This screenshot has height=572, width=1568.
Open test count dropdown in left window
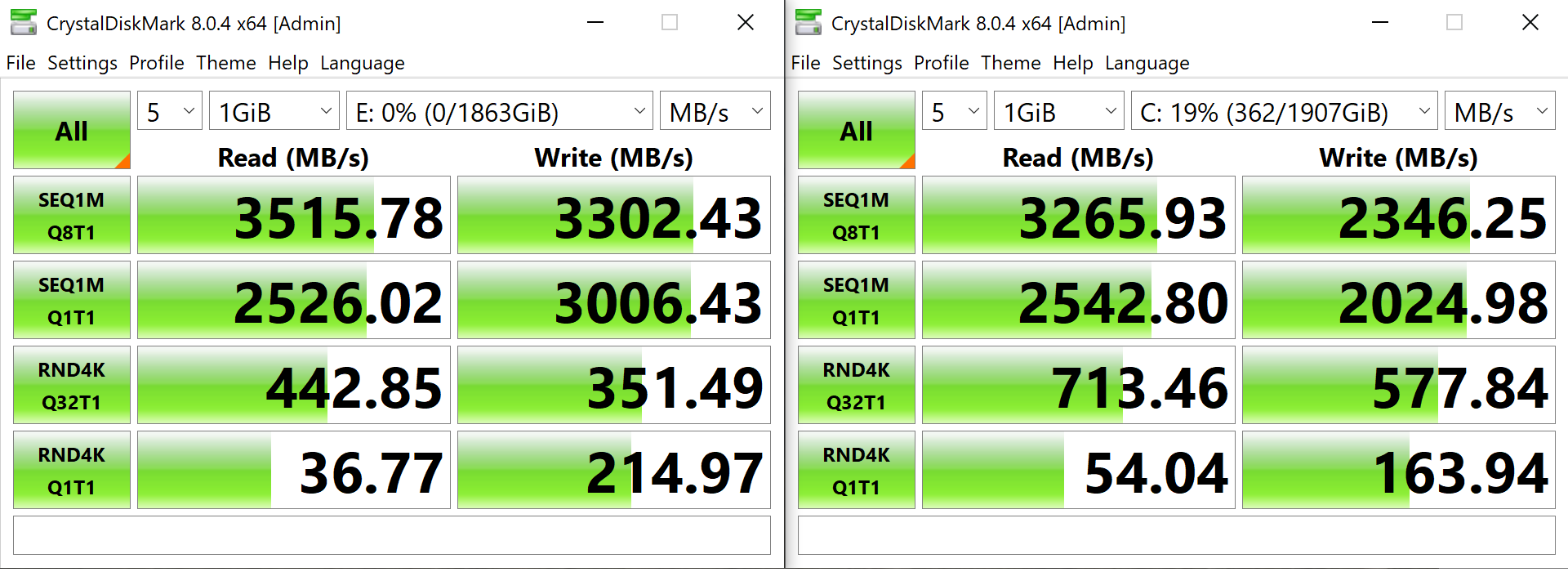(x=170, y=110)
